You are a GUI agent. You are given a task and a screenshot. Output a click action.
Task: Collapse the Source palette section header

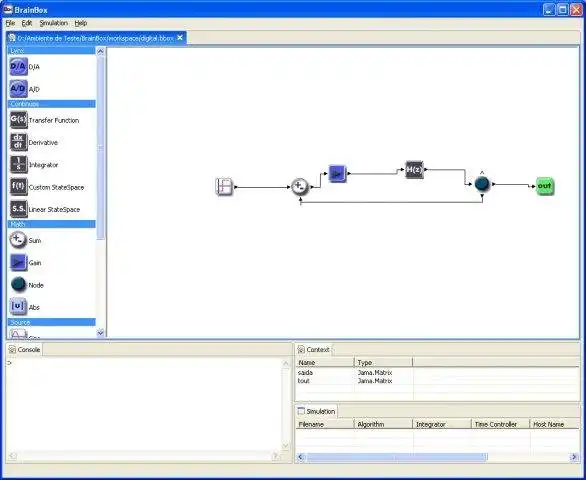[52, 322]
